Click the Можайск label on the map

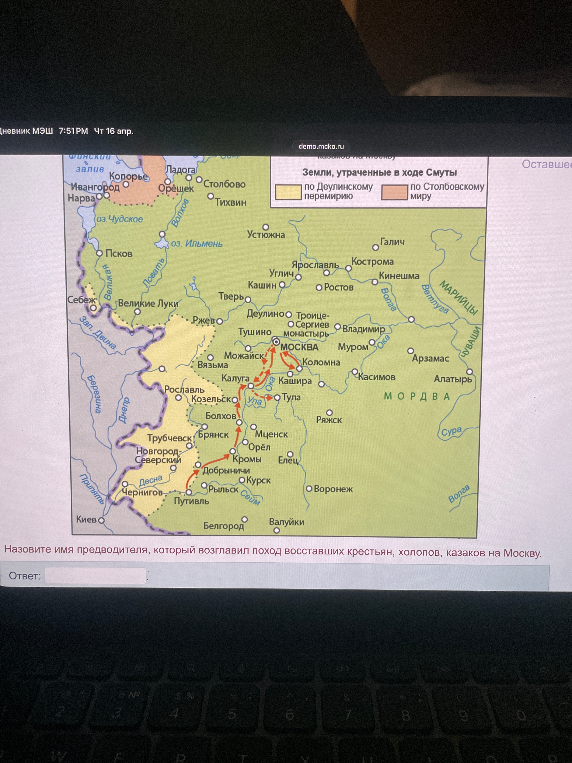click(244, 356)
